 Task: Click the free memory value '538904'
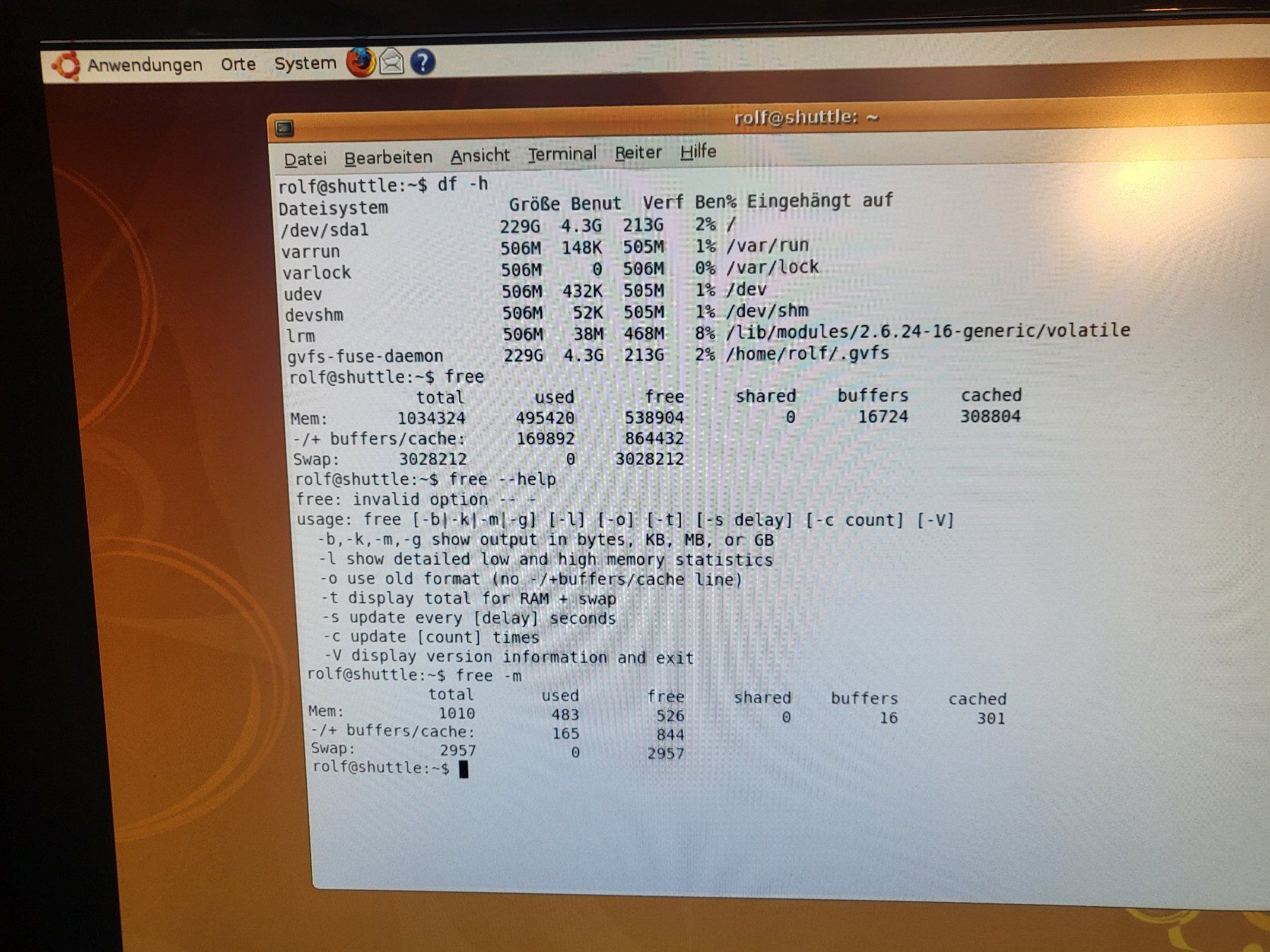(654, 417)
